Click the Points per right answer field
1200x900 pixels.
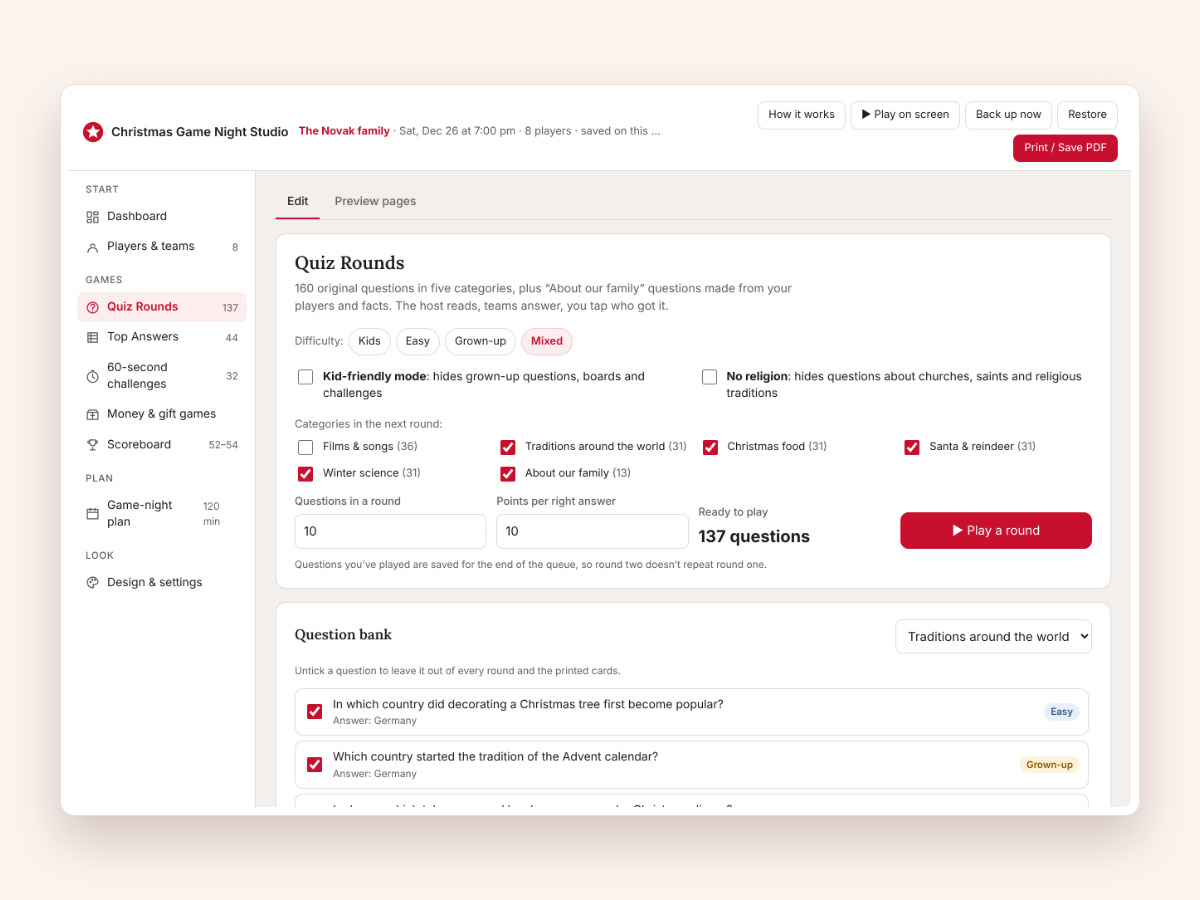click(592, 531)
